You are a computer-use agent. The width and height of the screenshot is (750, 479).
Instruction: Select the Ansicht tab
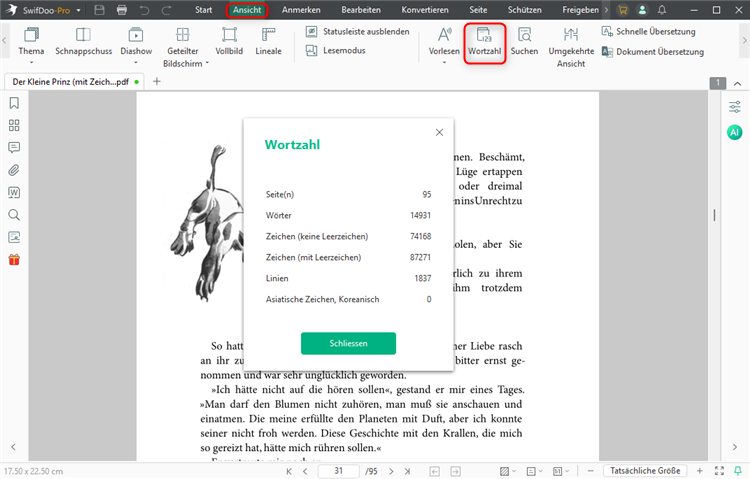pos(247,10)
